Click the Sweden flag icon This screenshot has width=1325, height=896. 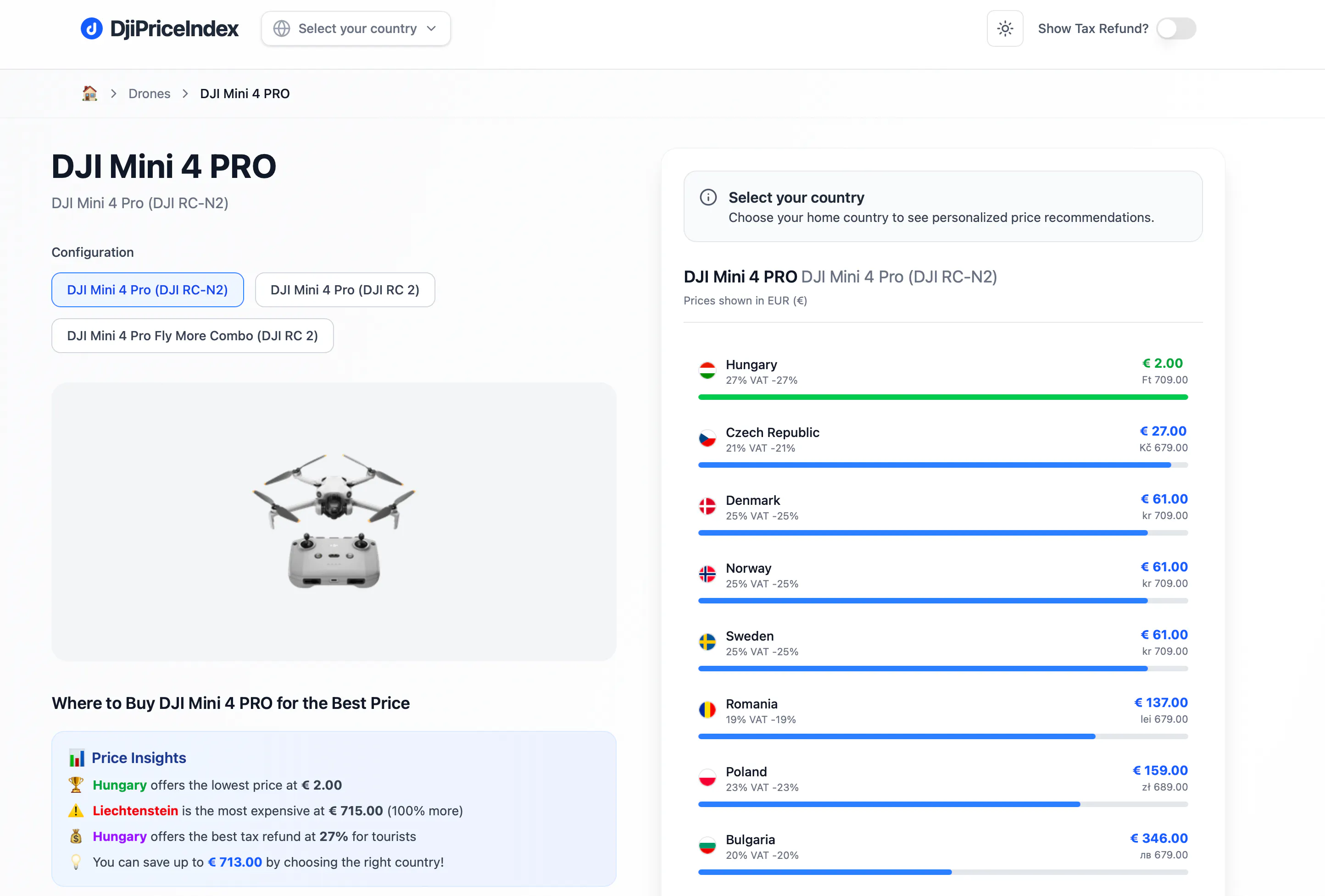(x=707, y=642)
